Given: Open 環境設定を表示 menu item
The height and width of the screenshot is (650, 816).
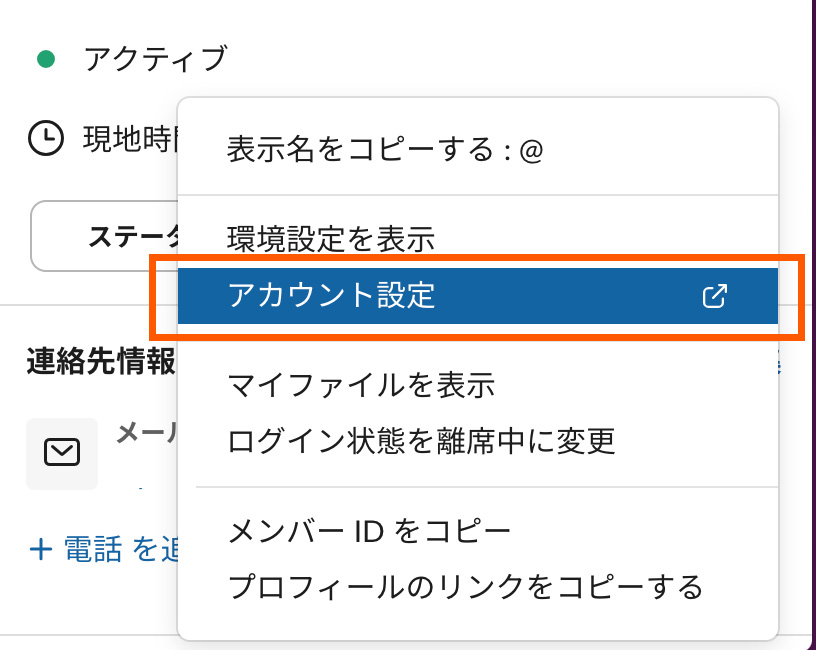Looking at the screenshot, I should click(331, 239).
